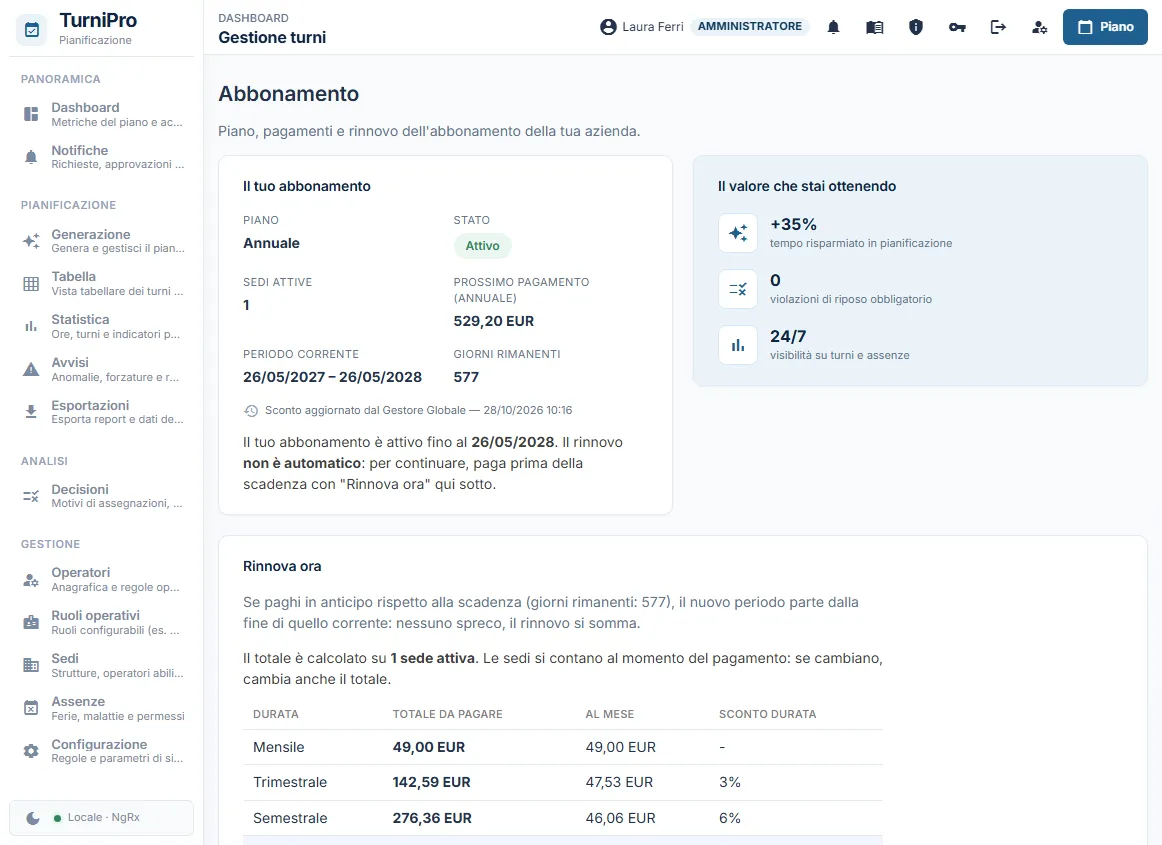Image resolution: width=1162 pixels, height=845 pixels.
Task: Open the Assenze page
Action: 102,708
